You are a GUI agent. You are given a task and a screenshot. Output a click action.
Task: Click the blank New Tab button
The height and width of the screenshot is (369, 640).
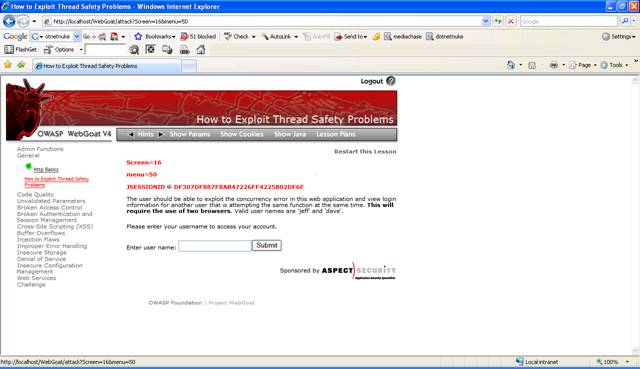pyautogui.click(x=189, y=66)
